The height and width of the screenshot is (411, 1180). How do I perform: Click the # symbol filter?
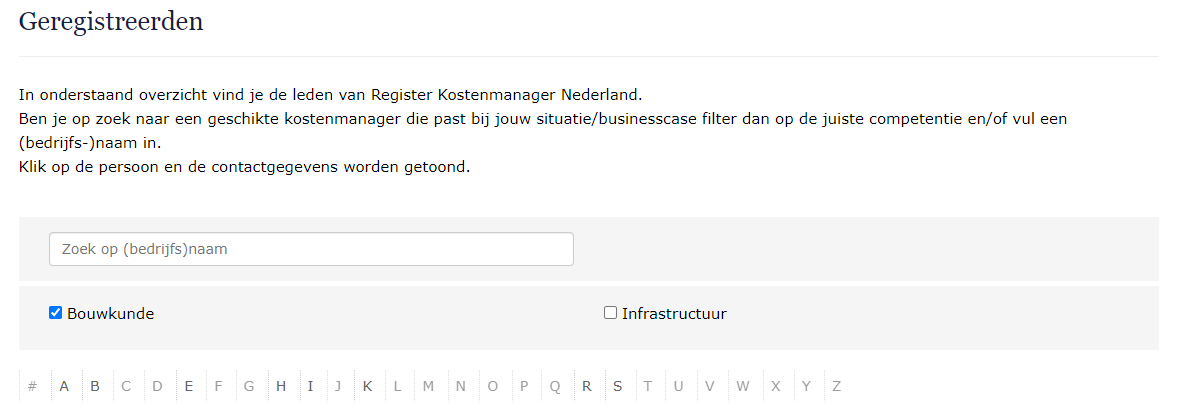pos(33,387)
